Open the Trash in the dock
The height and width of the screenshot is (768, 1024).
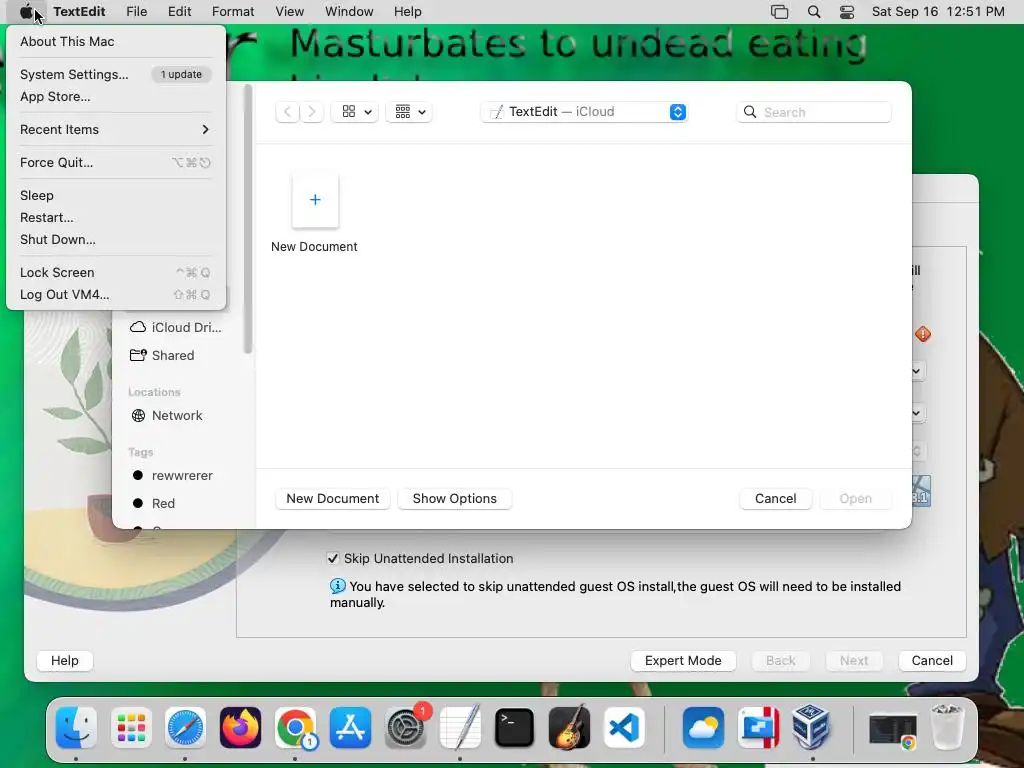click(x=946, y=727)
